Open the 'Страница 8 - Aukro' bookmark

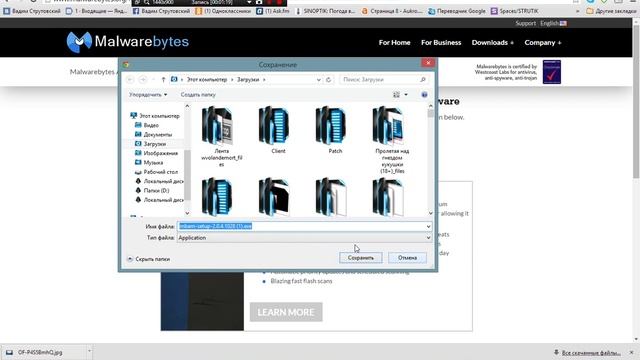click(x=392, y=11)
